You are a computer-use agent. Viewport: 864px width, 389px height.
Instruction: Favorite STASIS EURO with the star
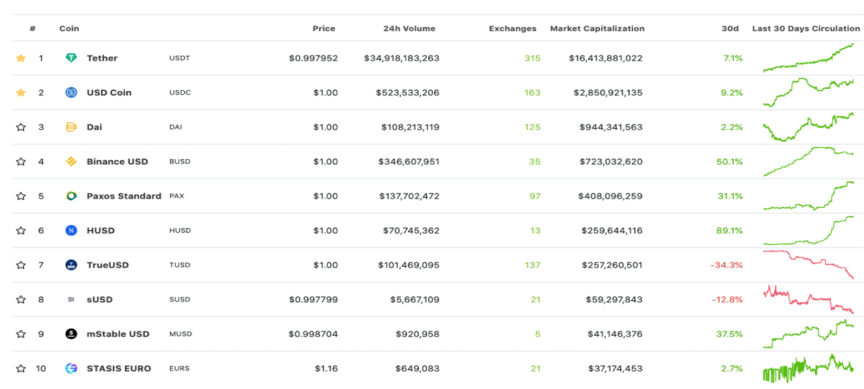tap(21, 369)
